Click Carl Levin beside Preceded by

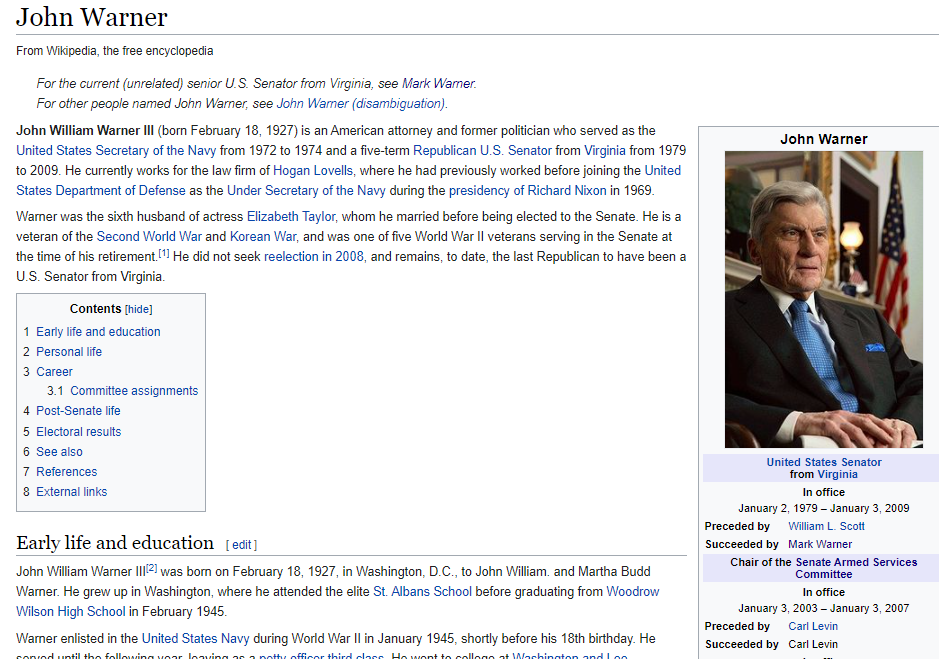813,626
